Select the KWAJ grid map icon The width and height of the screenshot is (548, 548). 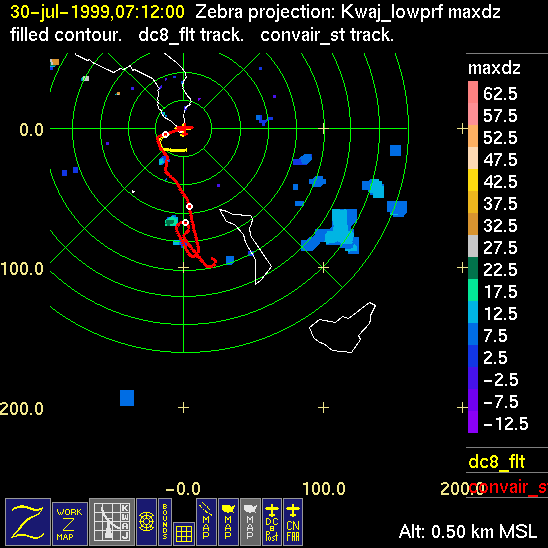tap(112, 521)
